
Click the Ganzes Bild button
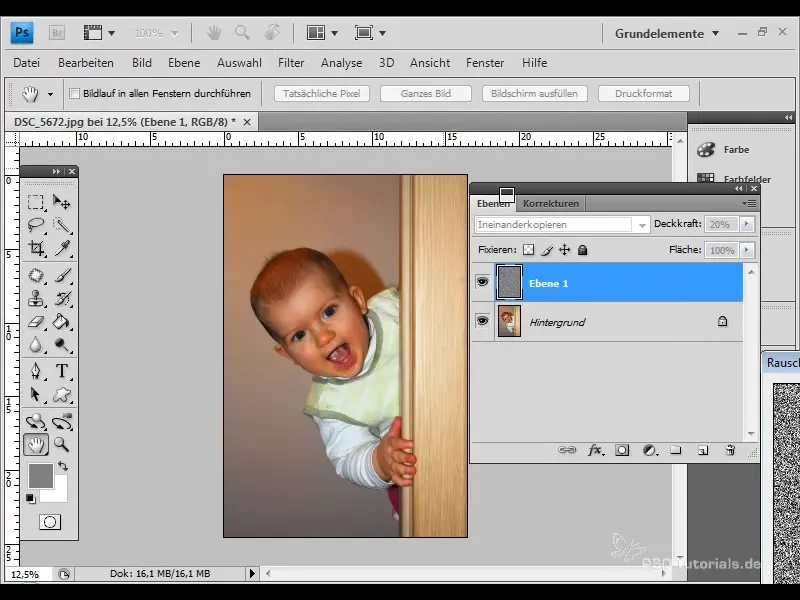tap(426, 93)
